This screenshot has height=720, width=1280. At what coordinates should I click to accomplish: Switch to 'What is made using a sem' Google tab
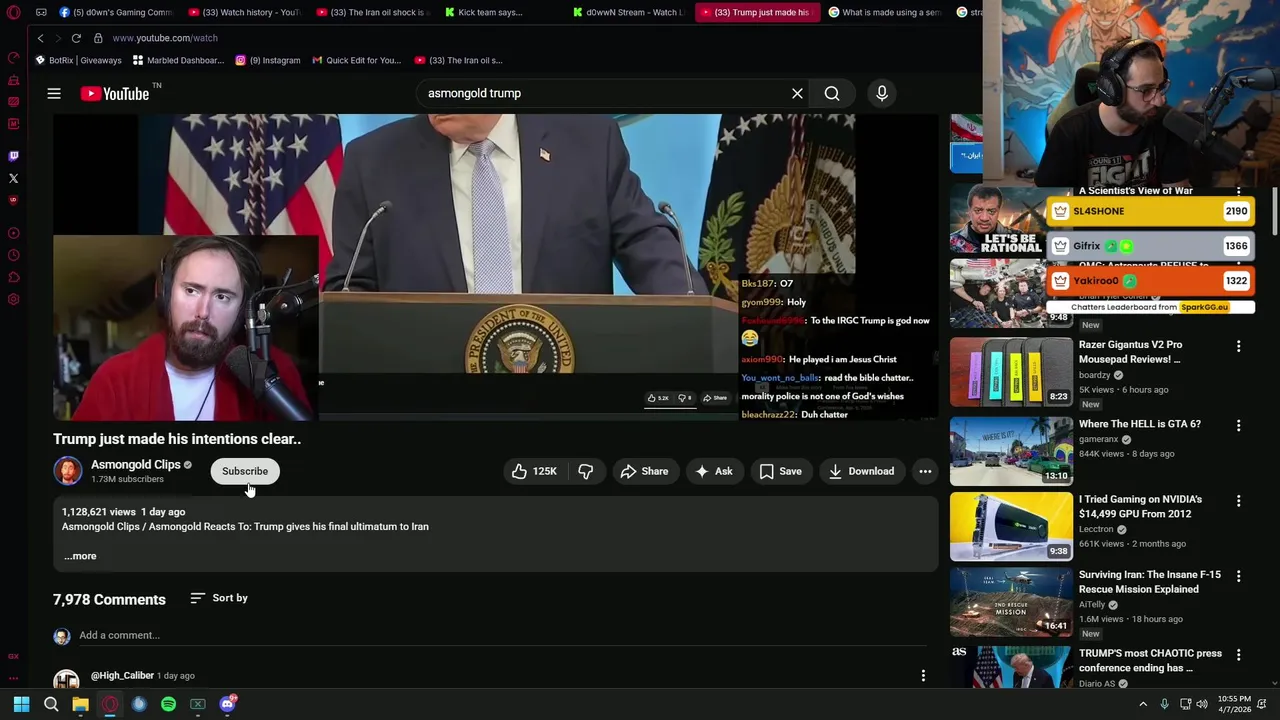click(883, 12)
